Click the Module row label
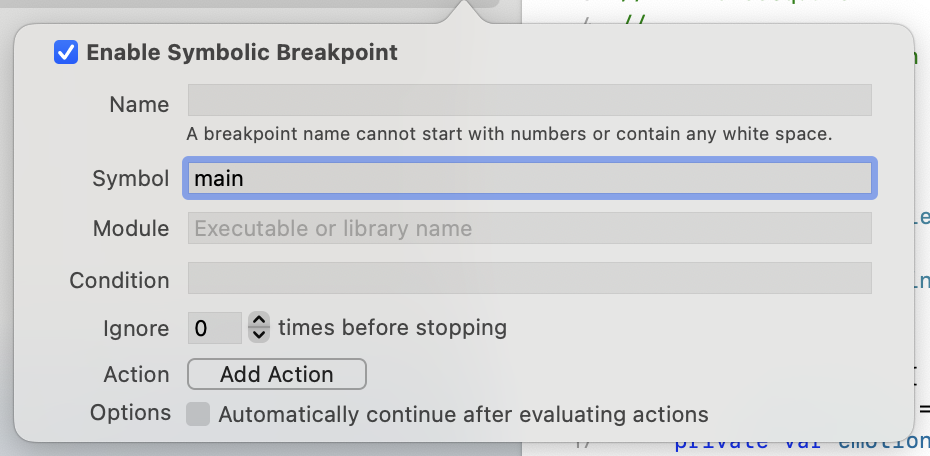Viewport: 930px width, 456px height. pyautogui.click(x=130, y=229)
